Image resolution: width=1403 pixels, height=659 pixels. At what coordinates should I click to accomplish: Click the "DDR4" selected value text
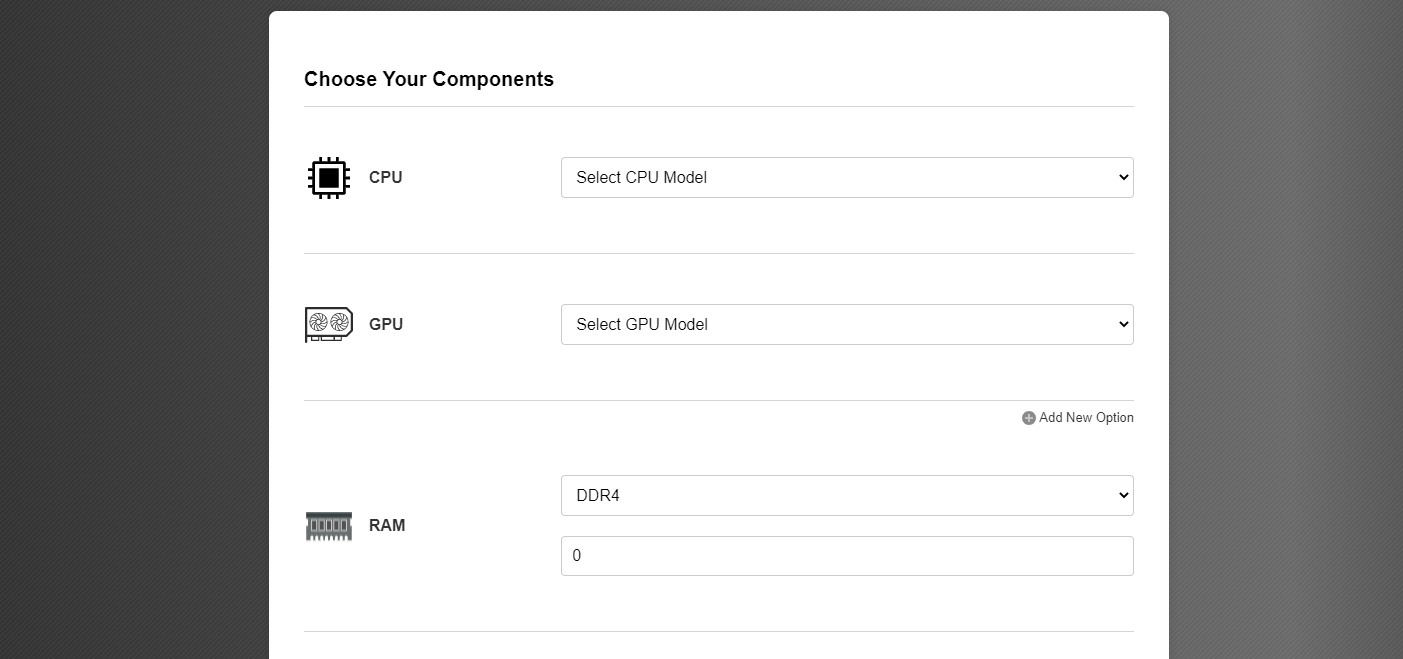click(598, 496)
